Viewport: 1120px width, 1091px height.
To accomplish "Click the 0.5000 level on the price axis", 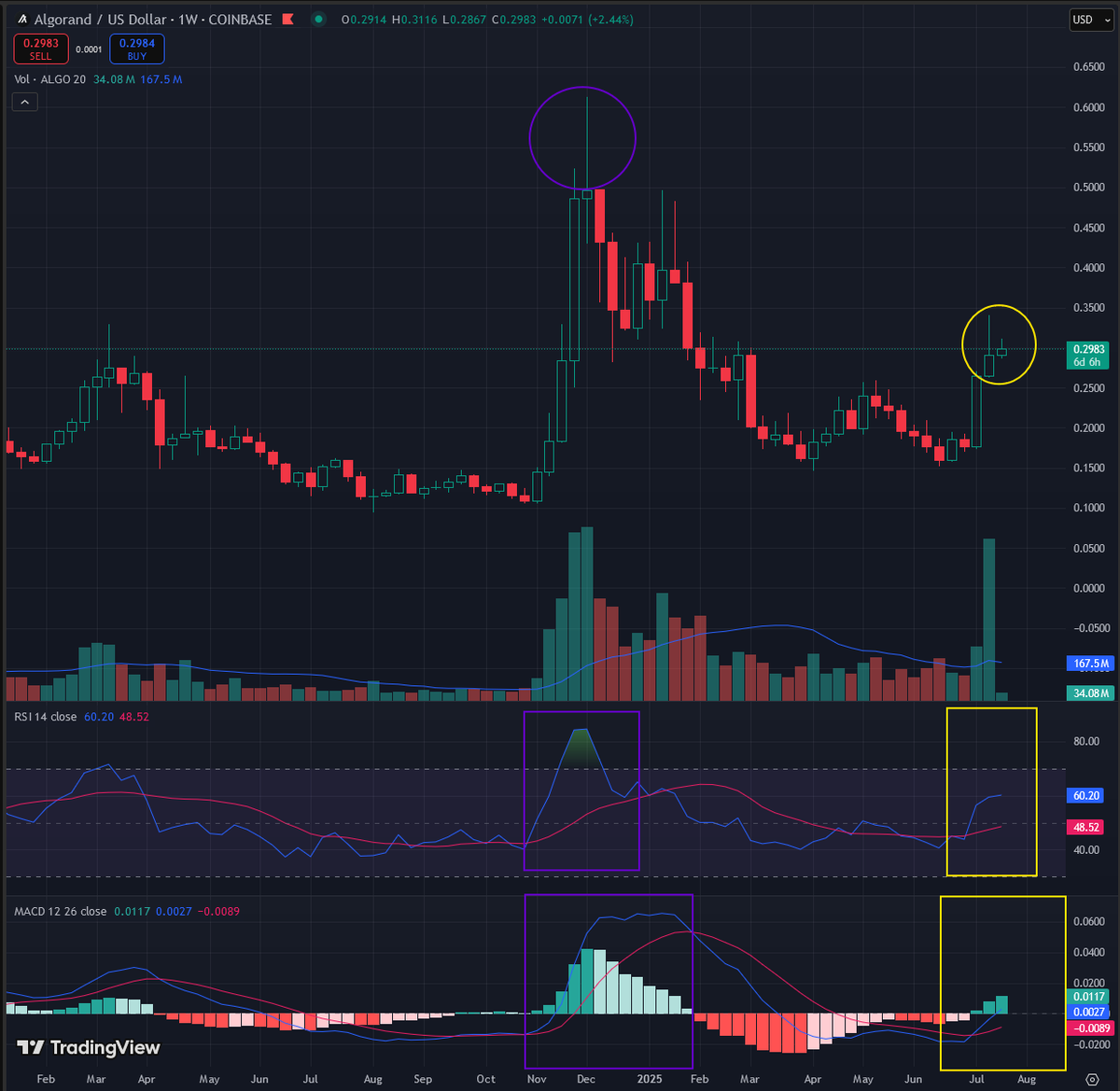I will 1088,188.
